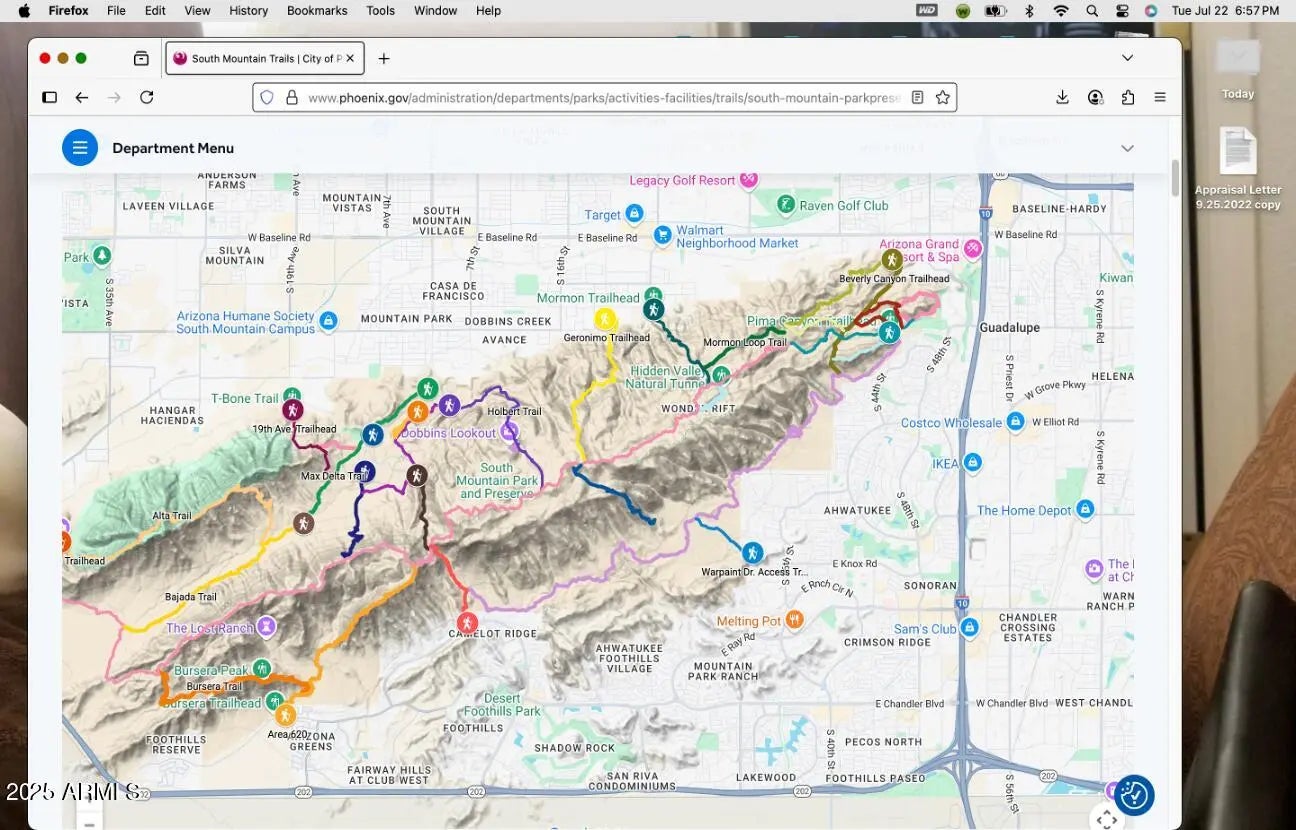The height and width of the screenshot is (830, 1296).
Task: Toggle reader view in address bar
Action: (917, 97)
